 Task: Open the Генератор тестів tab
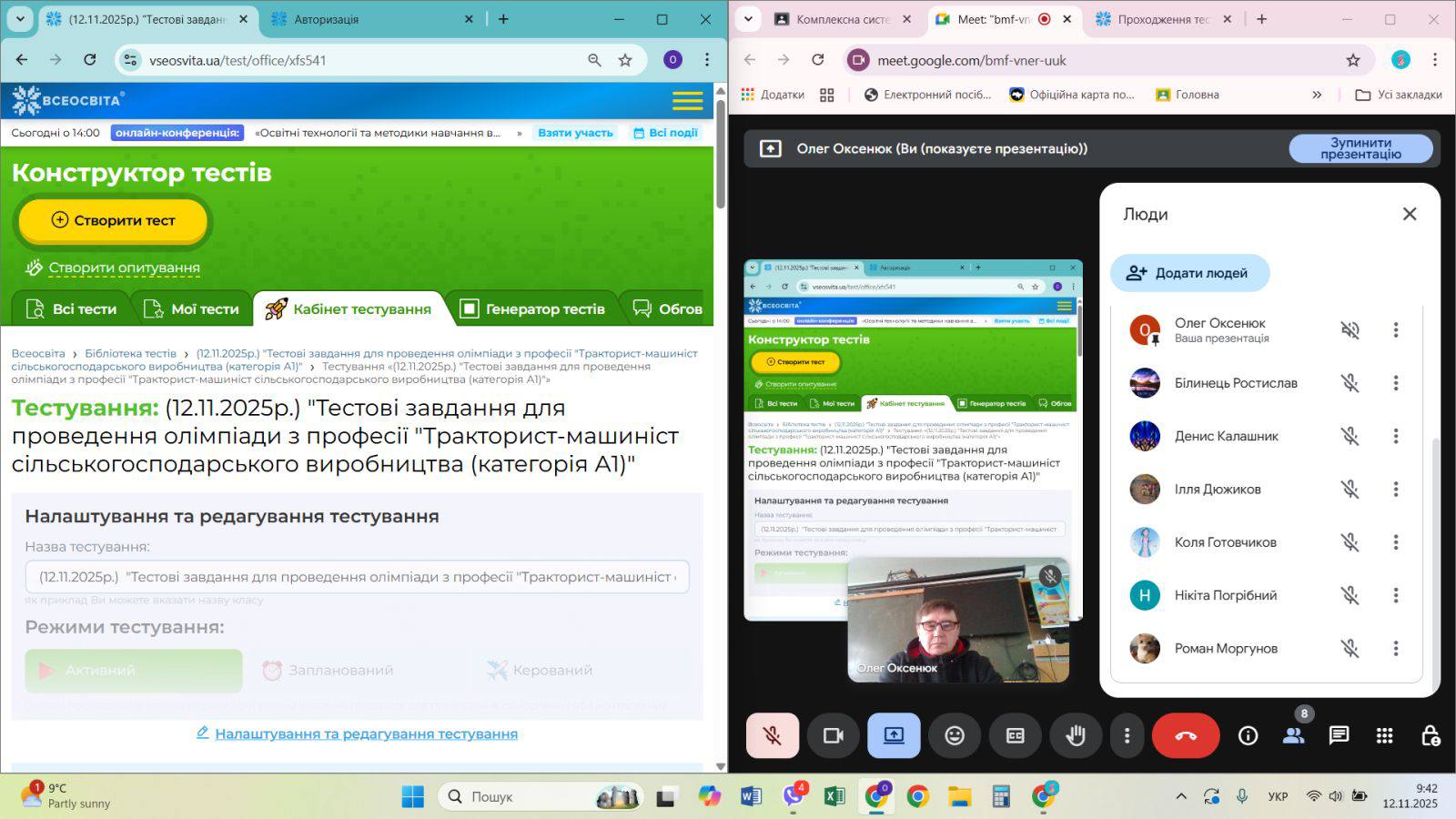pos(532,309)
